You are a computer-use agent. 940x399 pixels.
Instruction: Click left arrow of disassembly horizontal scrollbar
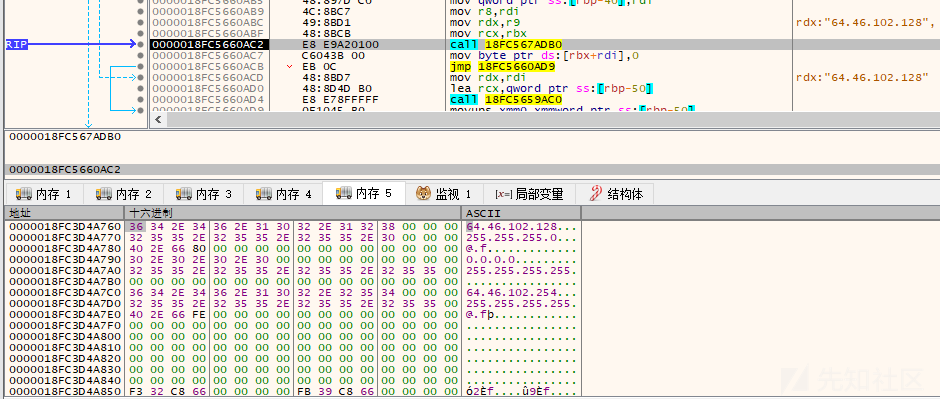(x=158, y=120)
